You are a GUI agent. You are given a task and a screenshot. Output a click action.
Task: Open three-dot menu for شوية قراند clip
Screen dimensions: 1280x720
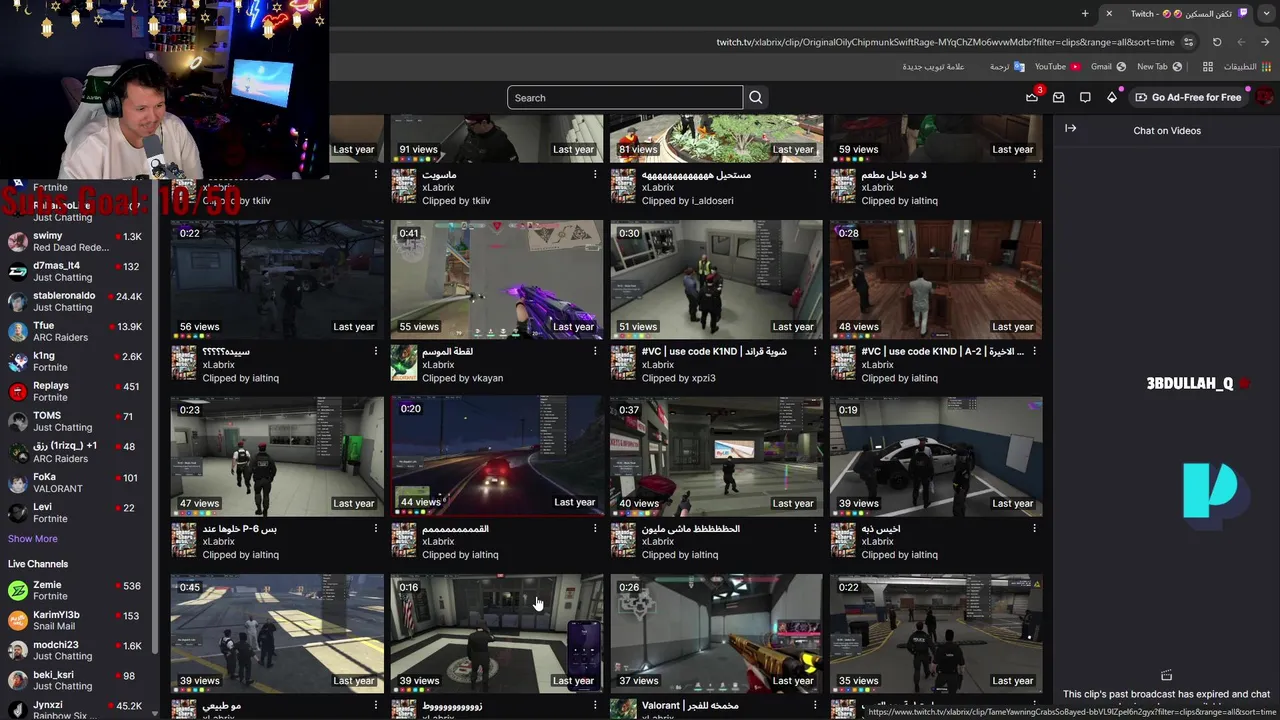[815, 351]
